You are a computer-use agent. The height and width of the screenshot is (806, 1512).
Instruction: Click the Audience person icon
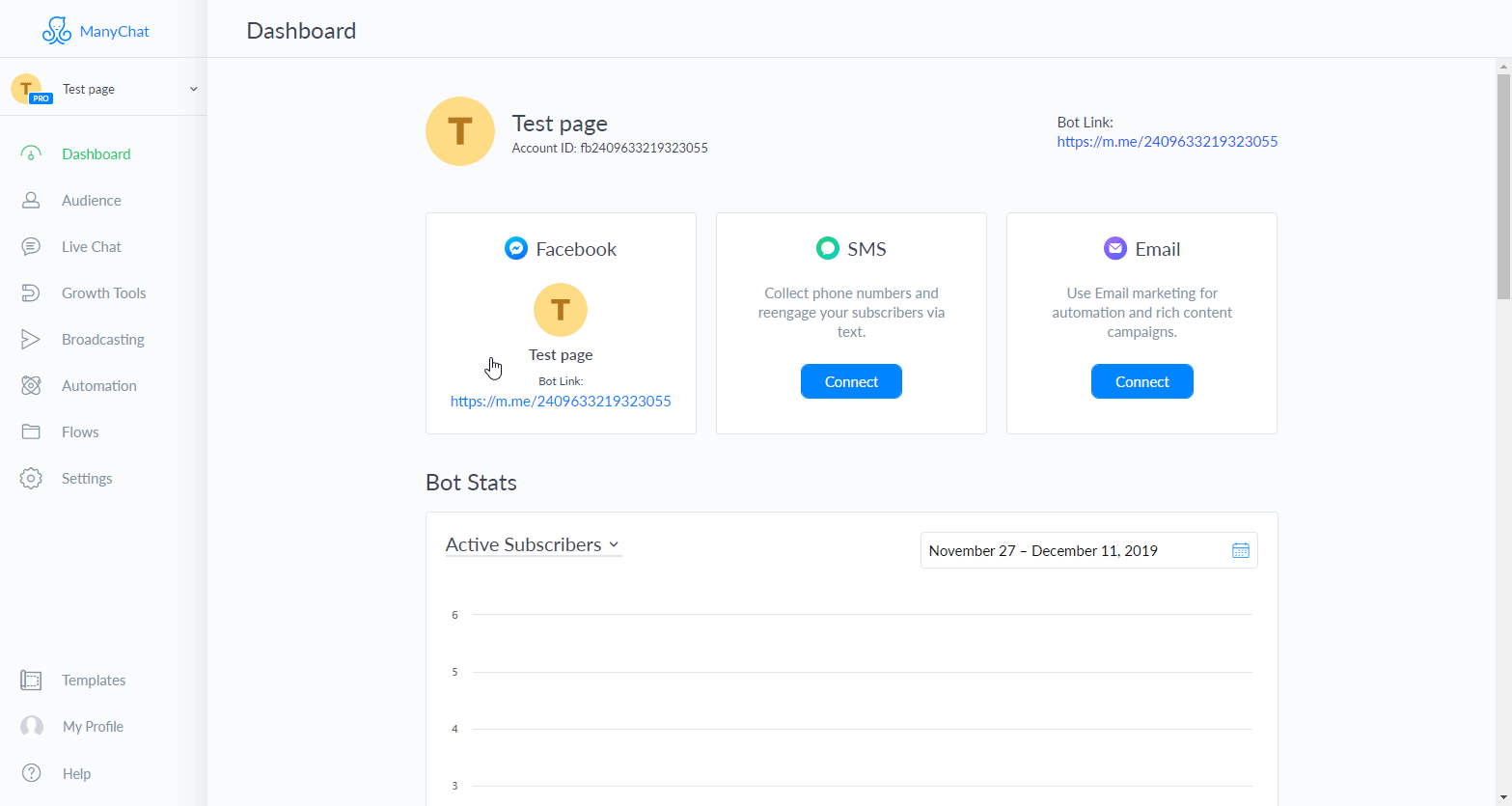click(31, 201)
